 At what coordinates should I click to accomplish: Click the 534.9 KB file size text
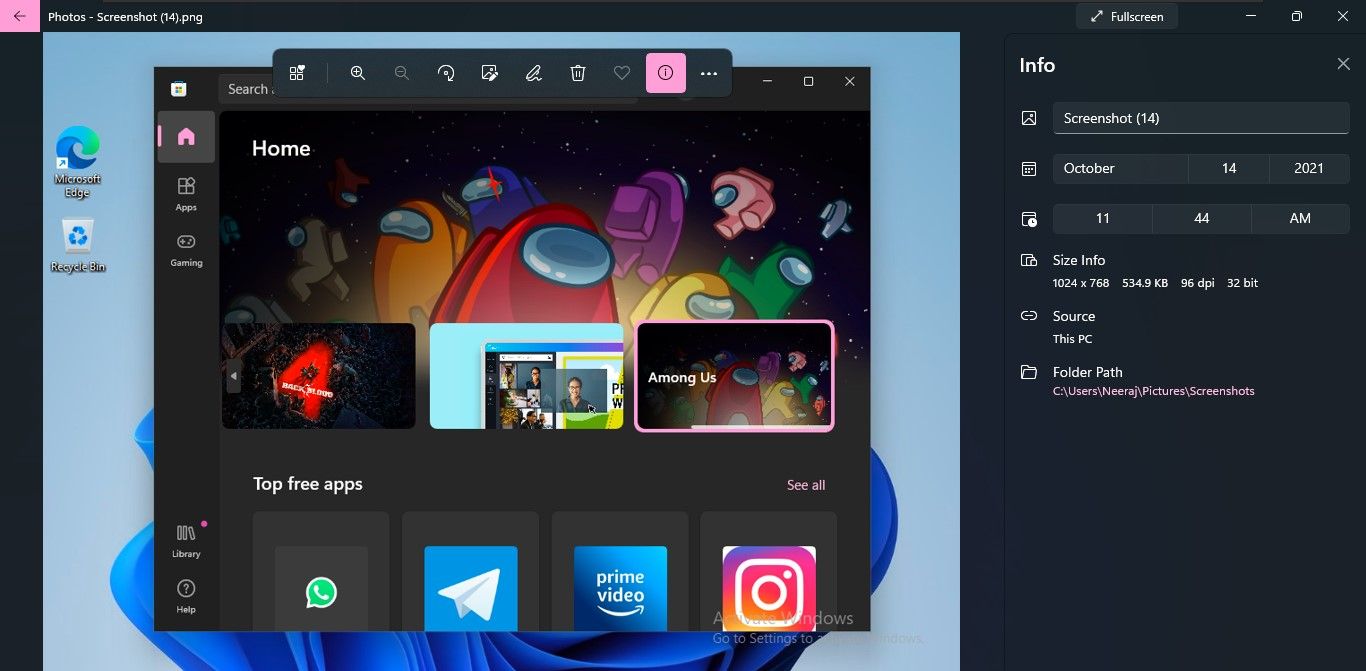coord(1144,283)
